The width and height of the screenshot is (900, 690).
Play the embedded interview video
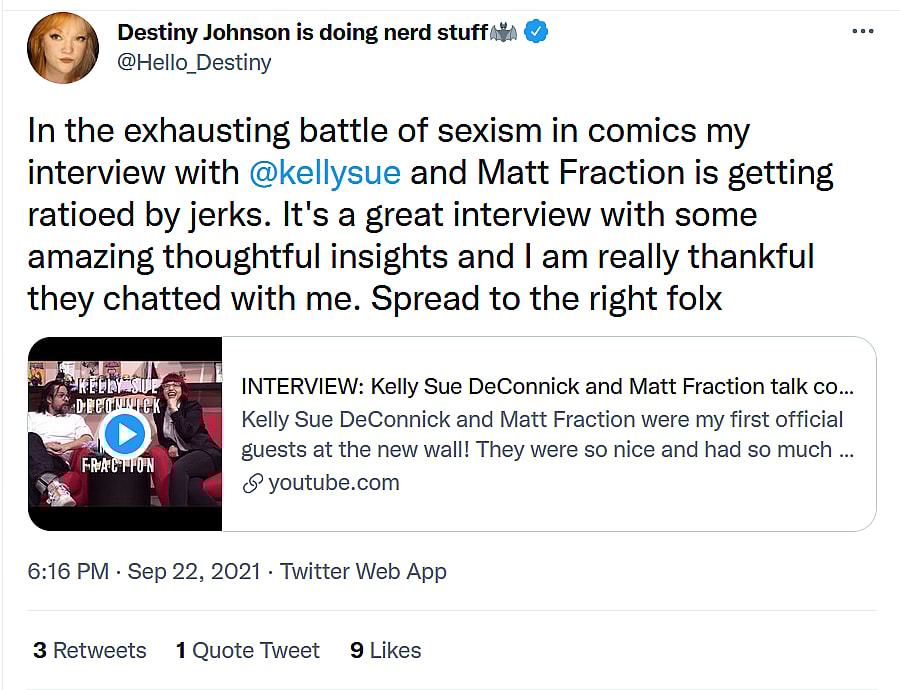pyautogui.click(x=125, y=433)
